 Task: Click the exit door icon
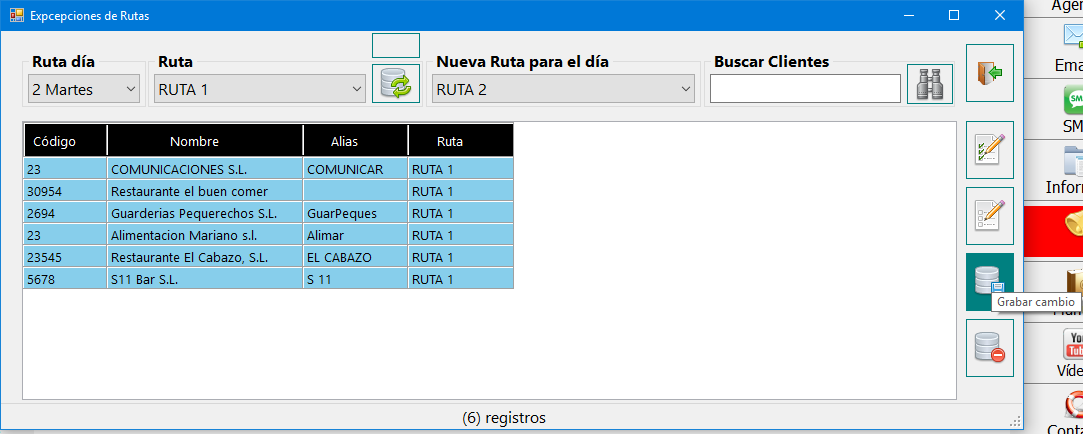[x=989, y=73]
